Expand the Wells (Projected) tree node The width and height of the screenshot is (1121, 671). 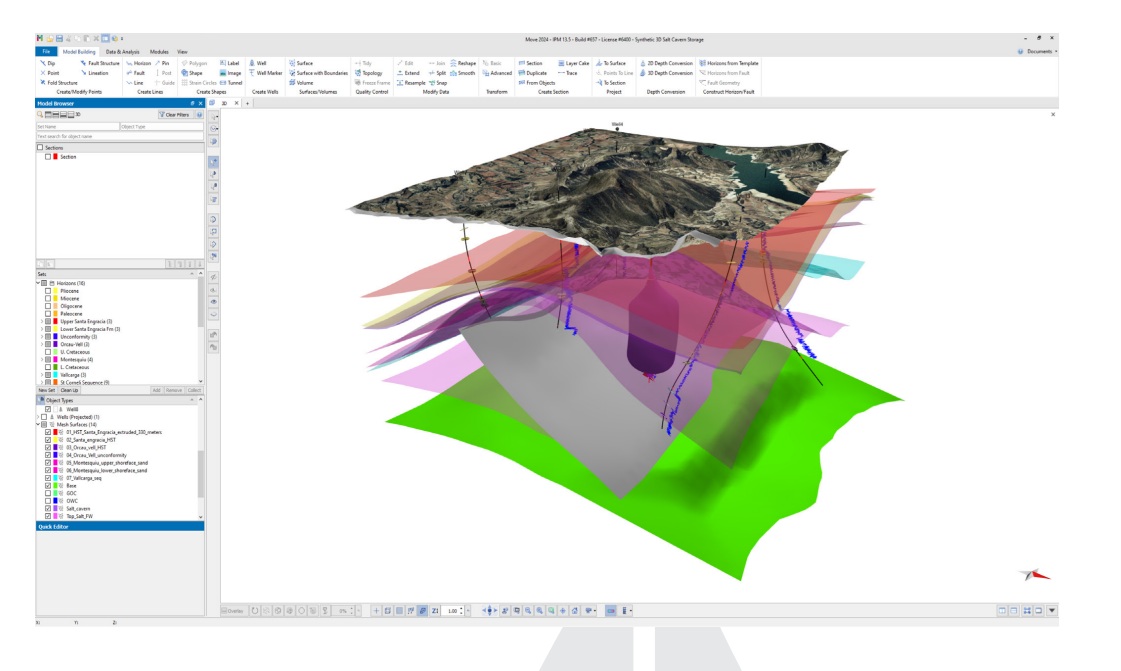[39, 416]
